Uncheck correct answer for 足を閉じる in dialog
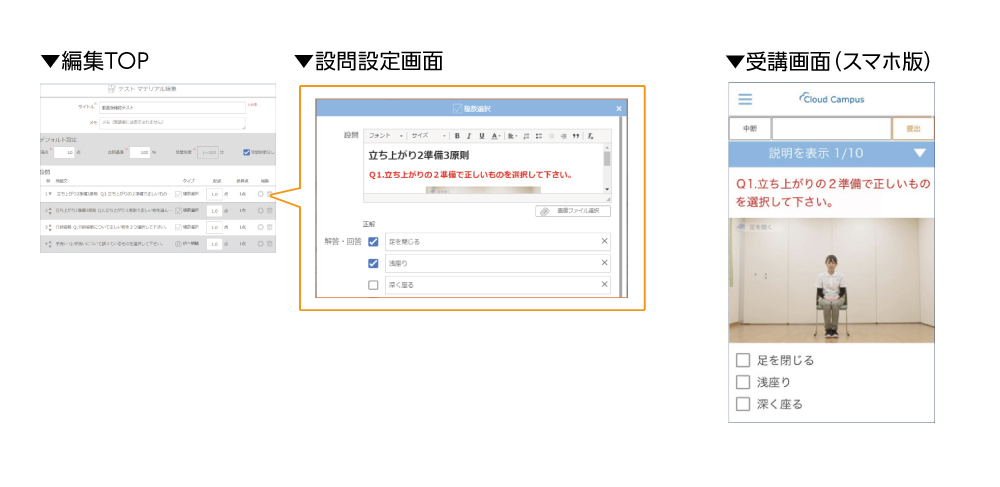Image resolution: width=1000 pixels, height=487 pixels. click(x=373, y=242)
